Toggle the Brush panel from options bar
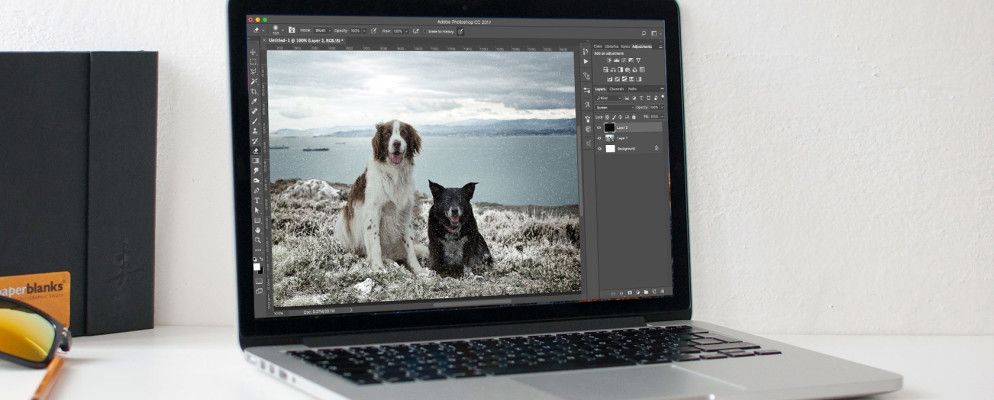Screen dimensions: 994x400 point(292,30)
